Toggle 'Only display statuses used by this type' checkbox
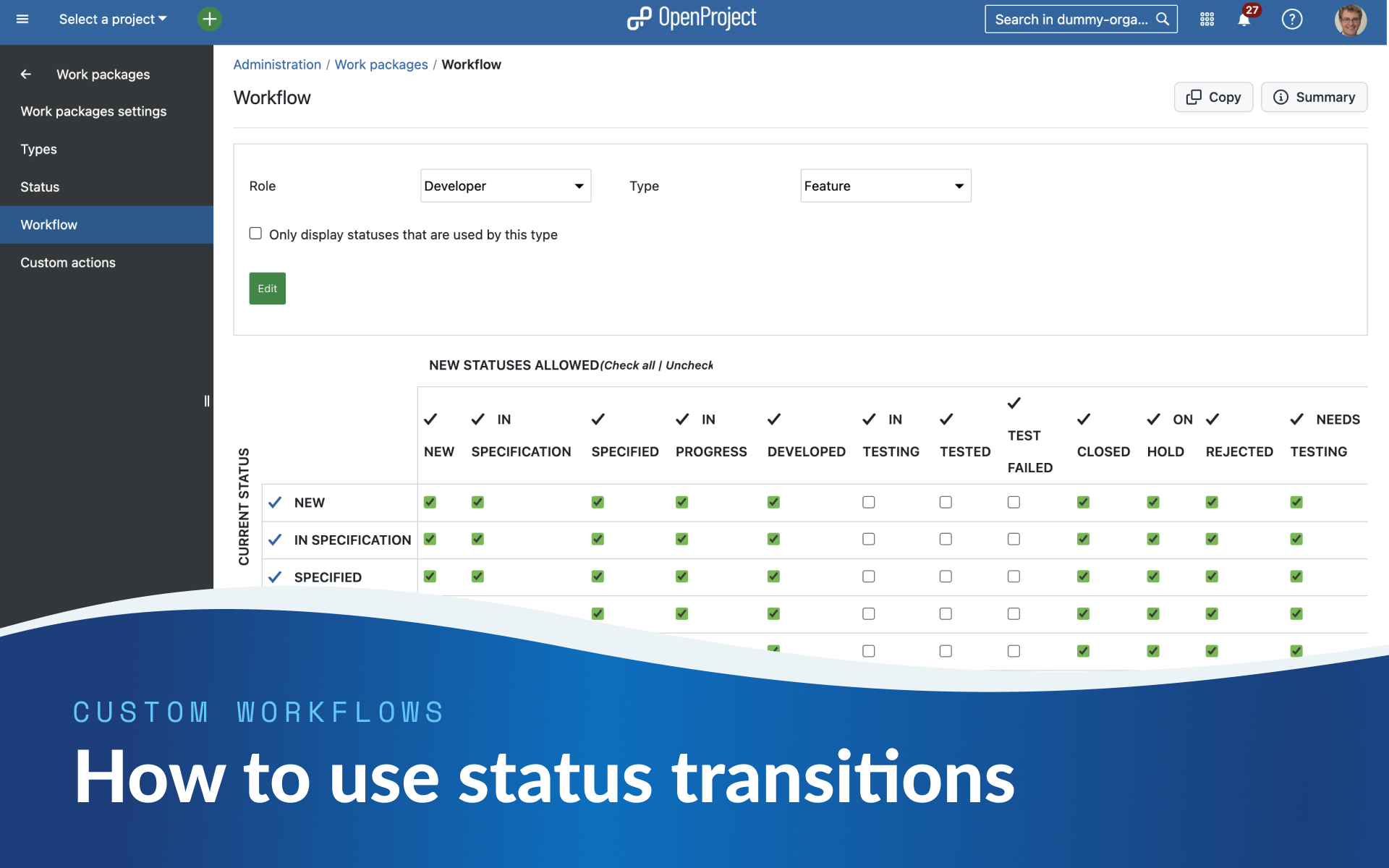1389x868 pixels. [x=254, y=233]
